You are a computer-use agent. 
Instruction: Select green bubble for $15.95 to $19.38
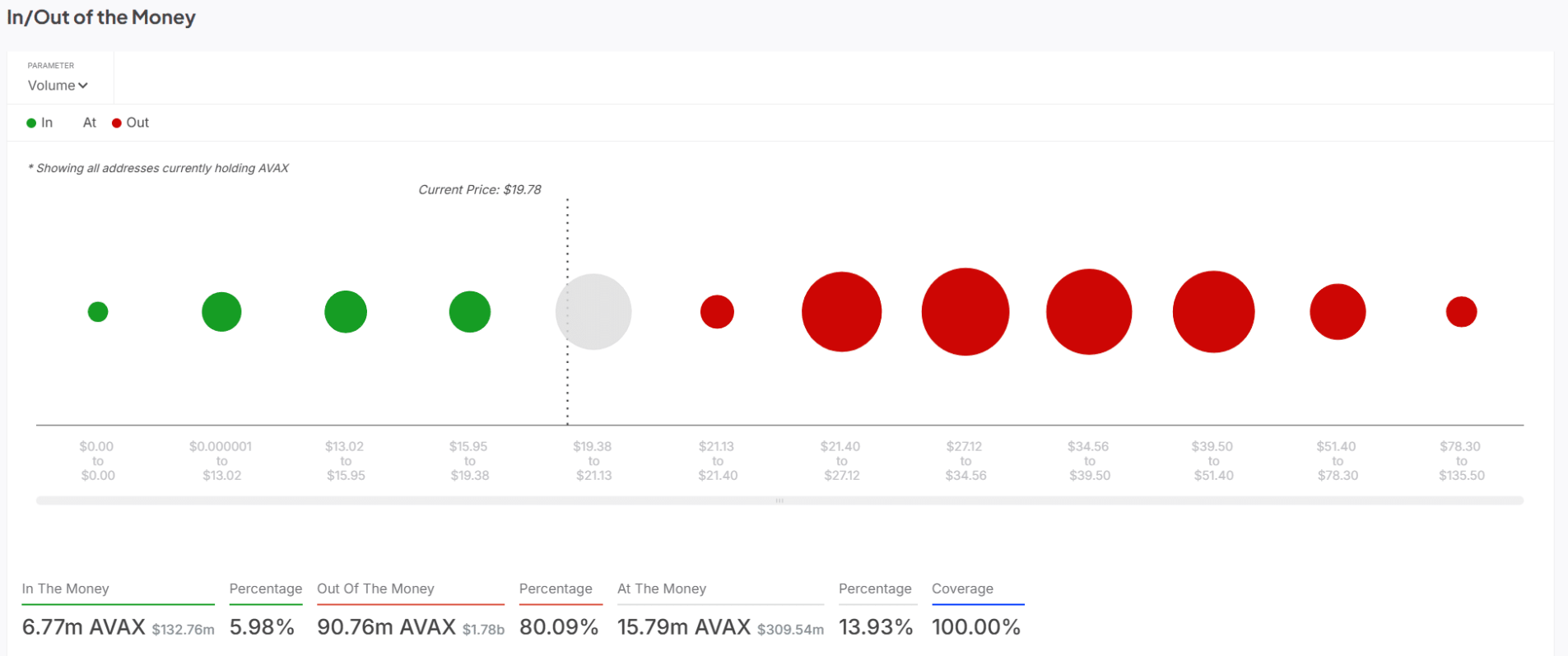click(470, 312)
